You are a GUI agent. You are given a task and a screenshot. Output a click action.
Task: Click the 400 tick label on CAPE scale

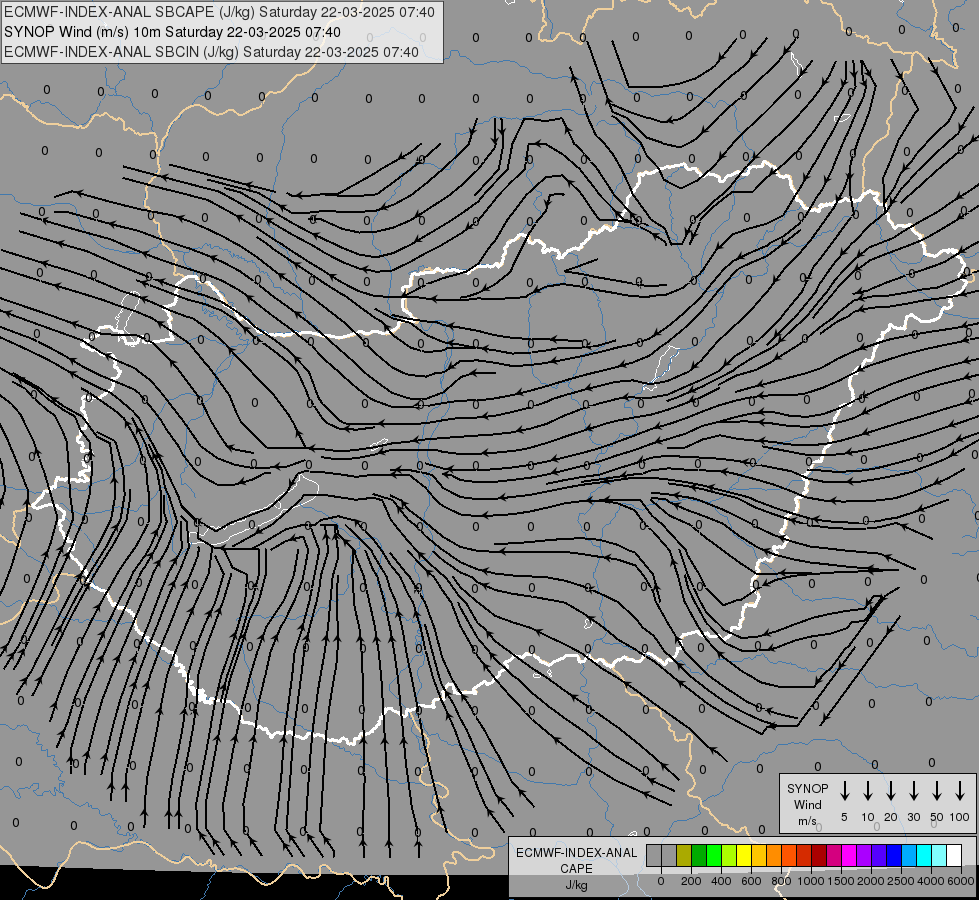[x=721, y=881]
